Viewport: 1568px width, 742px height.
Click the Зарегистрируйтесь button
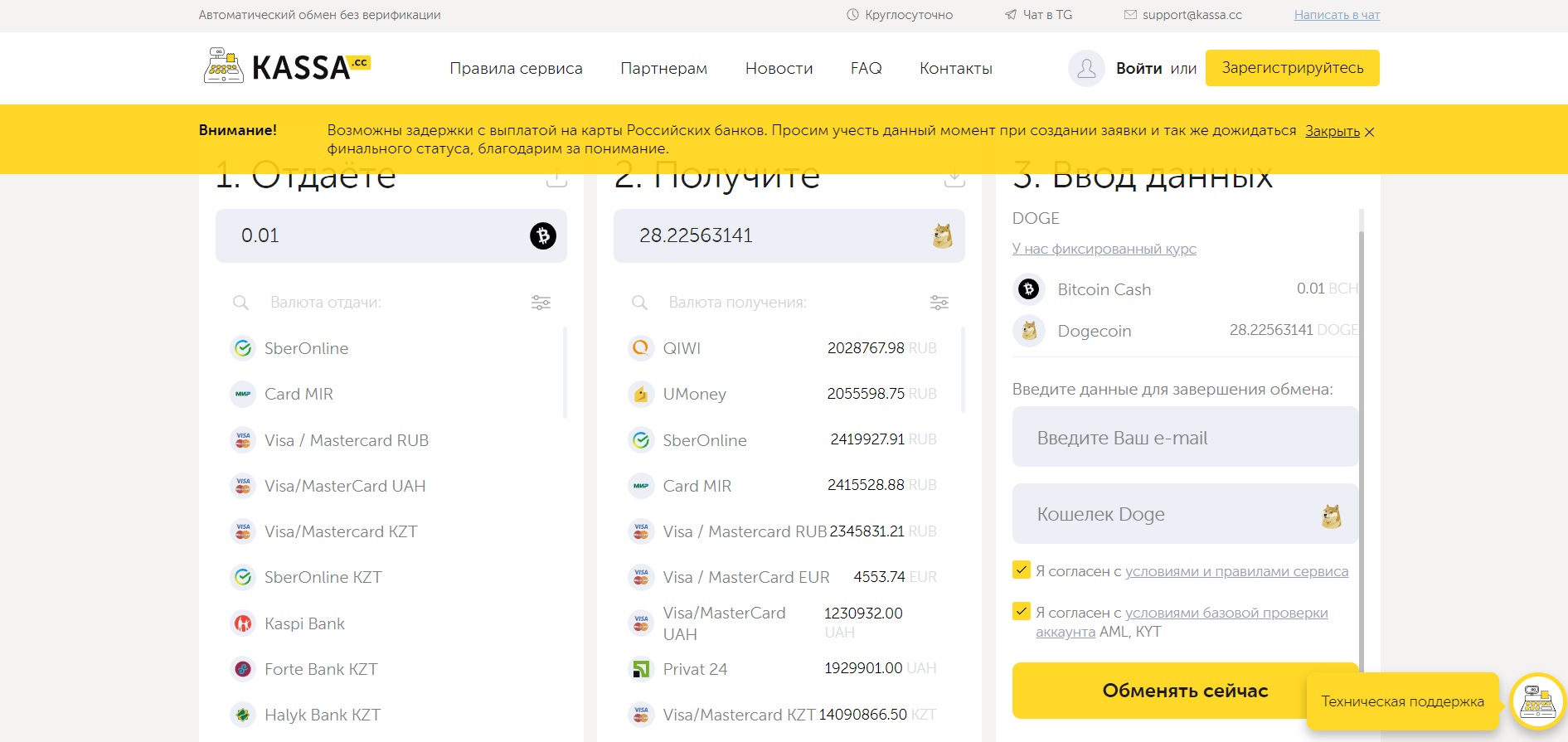point(1292,68)
